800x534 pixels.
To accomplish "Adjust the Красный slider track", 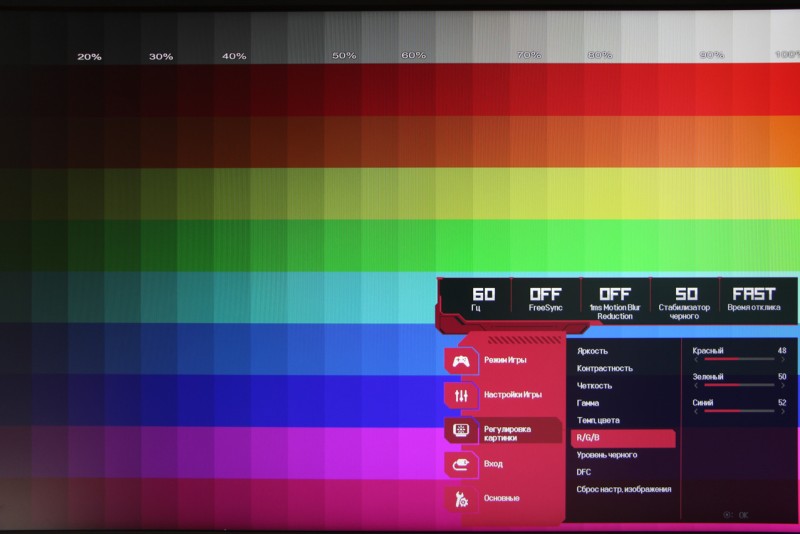I will [739, 359].
